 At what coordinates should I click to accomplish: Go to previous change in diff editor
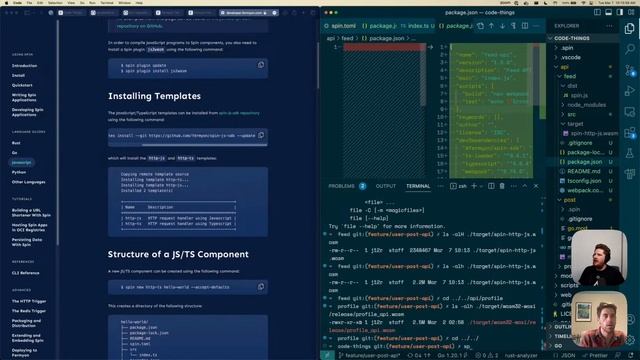point(491,26)
